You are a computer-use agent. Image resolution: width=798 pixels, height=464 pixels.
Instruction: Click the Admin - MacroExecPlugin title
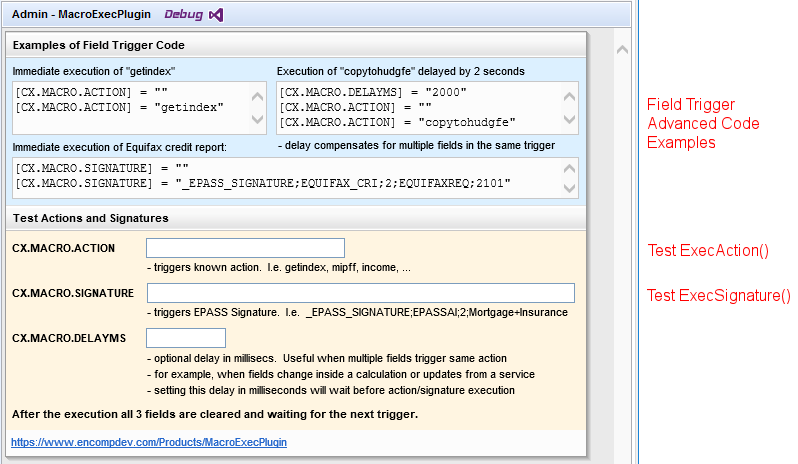tap(81, 14)
